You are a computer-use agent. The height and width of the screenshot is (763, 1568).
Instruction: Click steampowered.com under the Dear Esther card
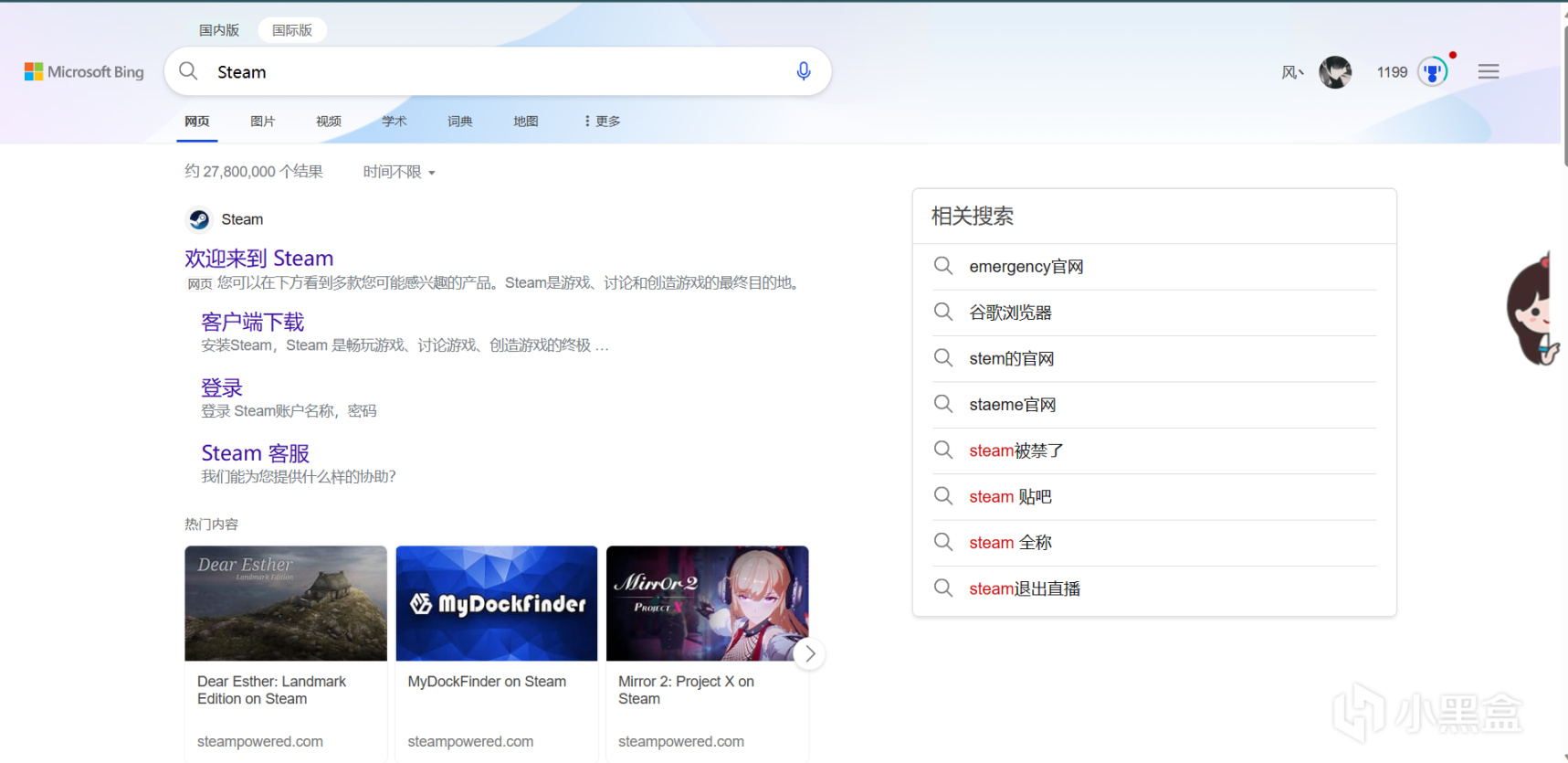pyautogui.click(x=260, y=741)
